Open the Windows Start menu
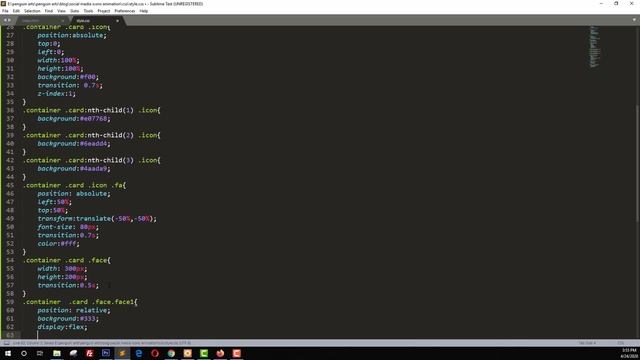The height and width of the screenshot is (360, 640). point(8,353)
